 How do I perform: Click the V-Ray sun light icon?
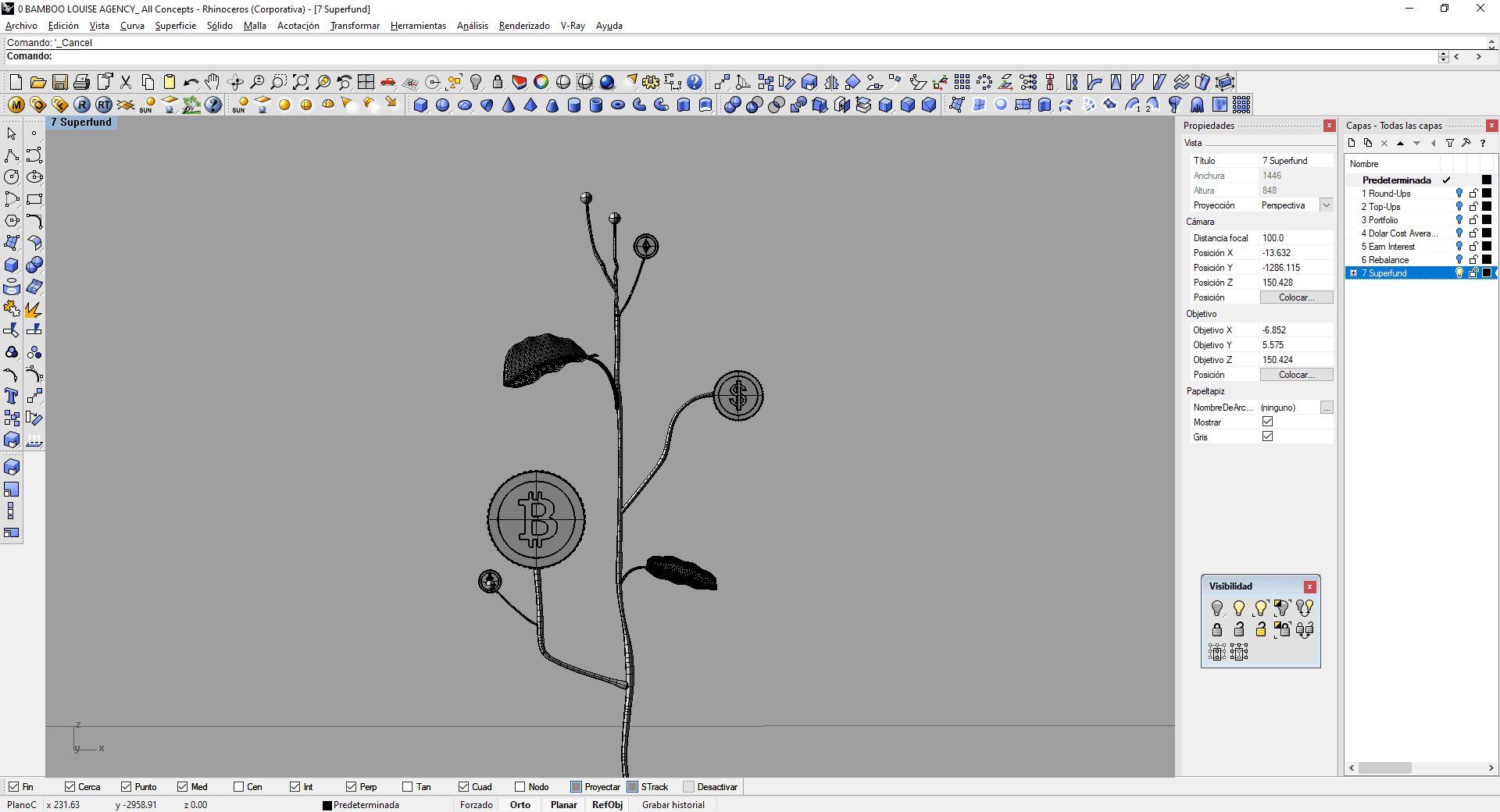point(147,105)
